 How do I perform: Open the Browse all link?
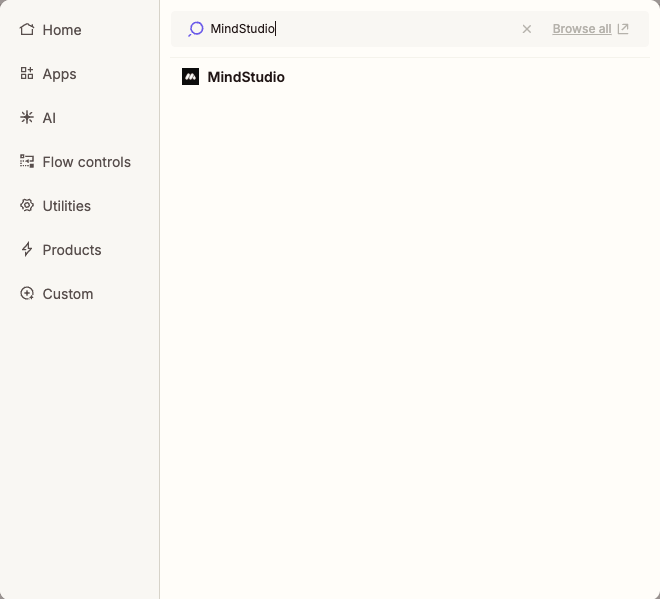coord(582,29)
